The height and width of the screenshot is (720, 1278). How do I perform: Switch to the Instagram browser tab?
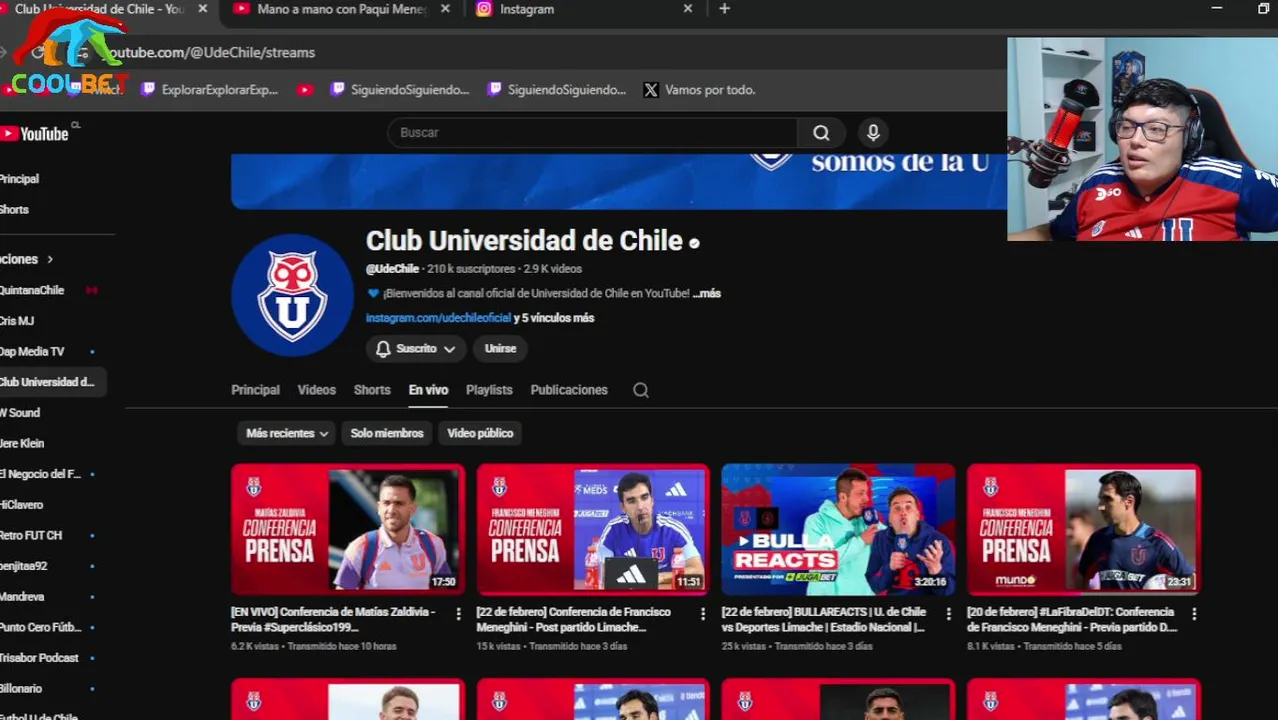(x=580, y=9)
